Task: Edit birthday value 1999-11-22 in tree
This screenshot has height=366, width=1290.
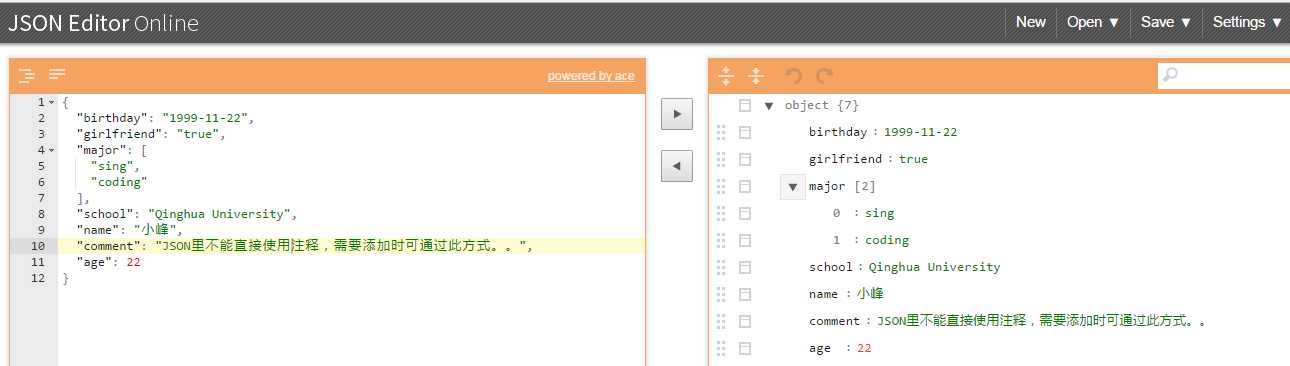Action: (x=920, y=132)
